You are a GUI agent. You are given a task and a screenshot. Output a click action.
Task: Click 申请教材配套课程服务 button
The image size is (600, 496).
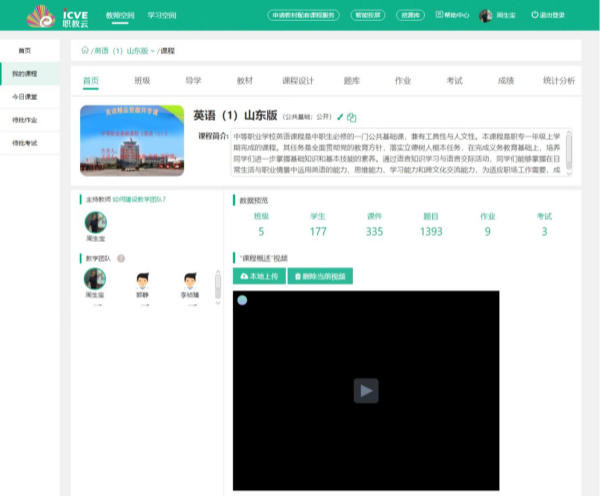(303, 15)
